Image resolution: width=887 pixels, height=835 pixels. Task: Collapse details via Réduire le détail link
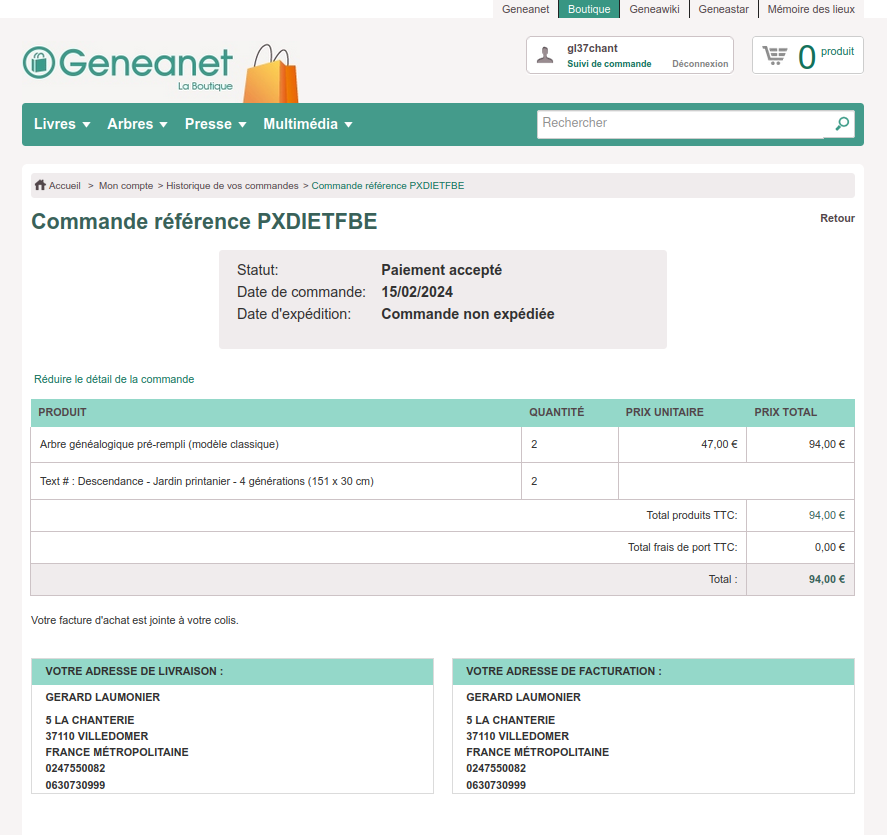[x=114, y=380]
